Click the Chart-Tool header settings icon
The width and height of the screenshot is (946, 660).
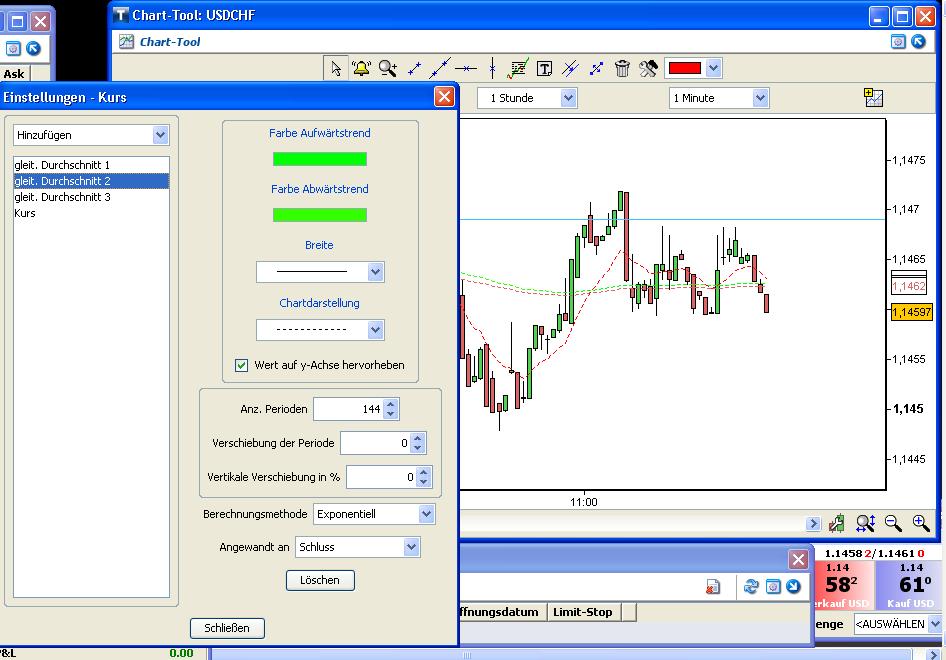point(898,42)
